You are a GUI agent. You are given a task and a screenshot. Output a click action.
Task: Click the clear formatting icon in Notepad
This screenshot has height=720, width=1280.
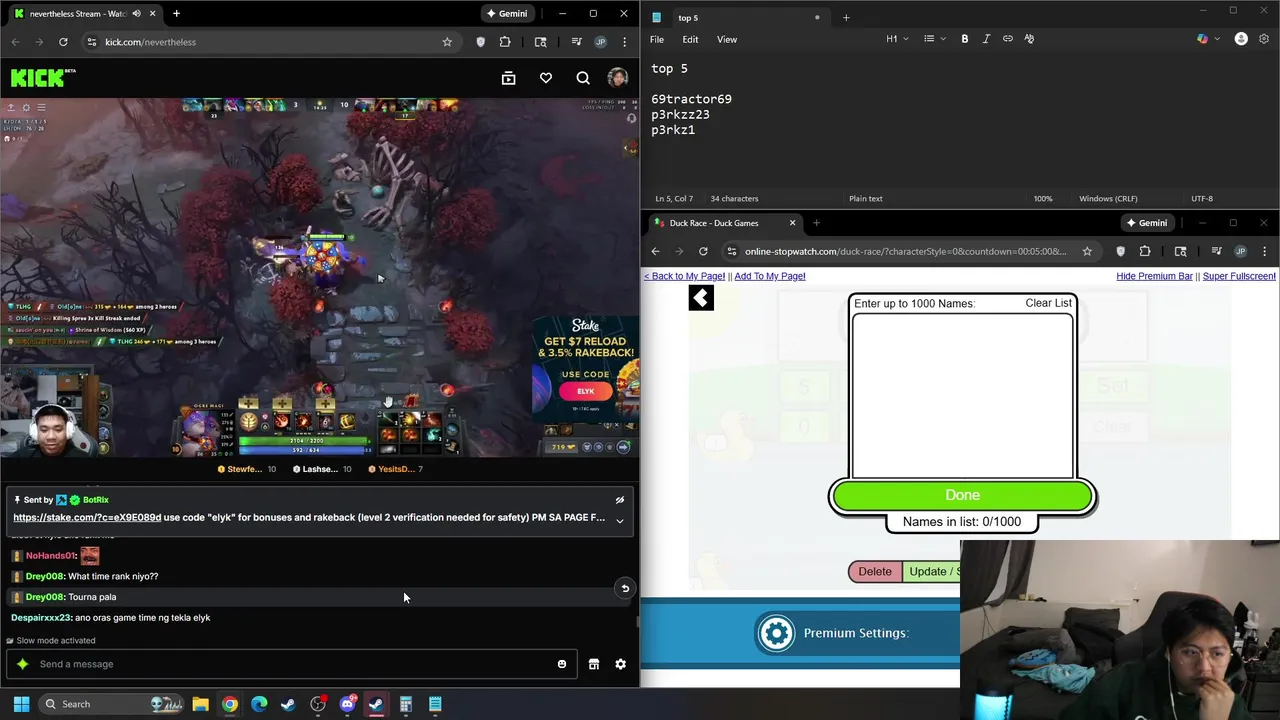(x=1029, y=39)
